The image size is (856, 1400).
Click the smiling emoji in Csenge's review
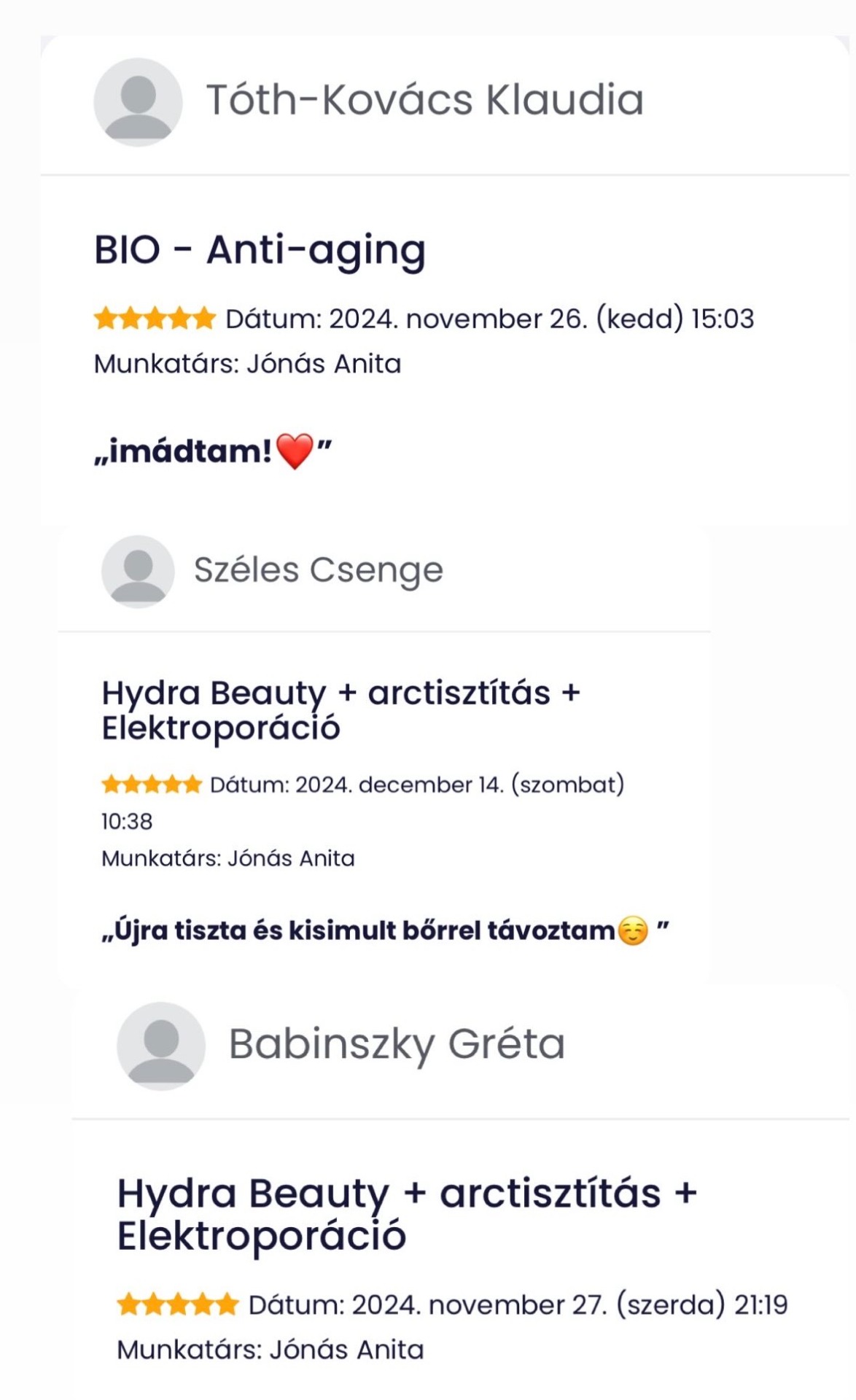(x=632, y=931)
